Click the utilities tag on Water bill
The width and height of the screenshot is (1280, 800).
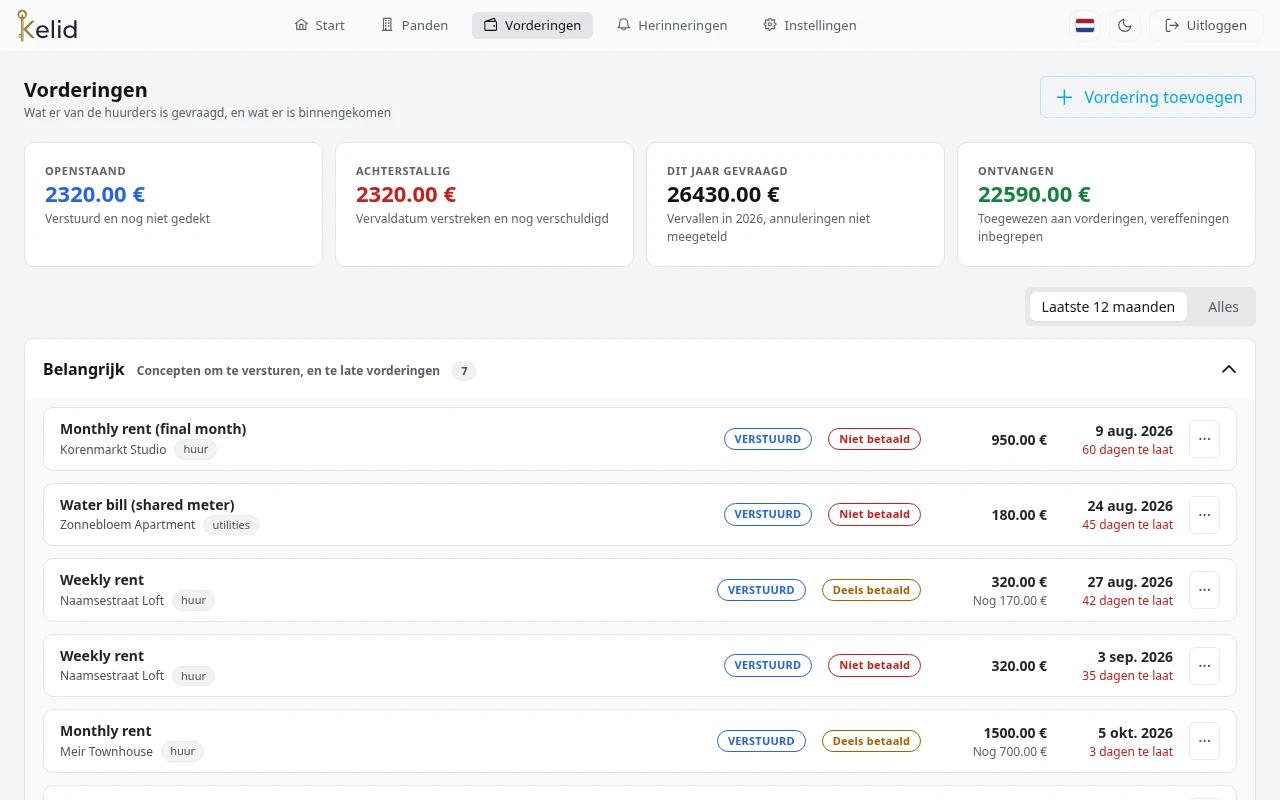231,525
